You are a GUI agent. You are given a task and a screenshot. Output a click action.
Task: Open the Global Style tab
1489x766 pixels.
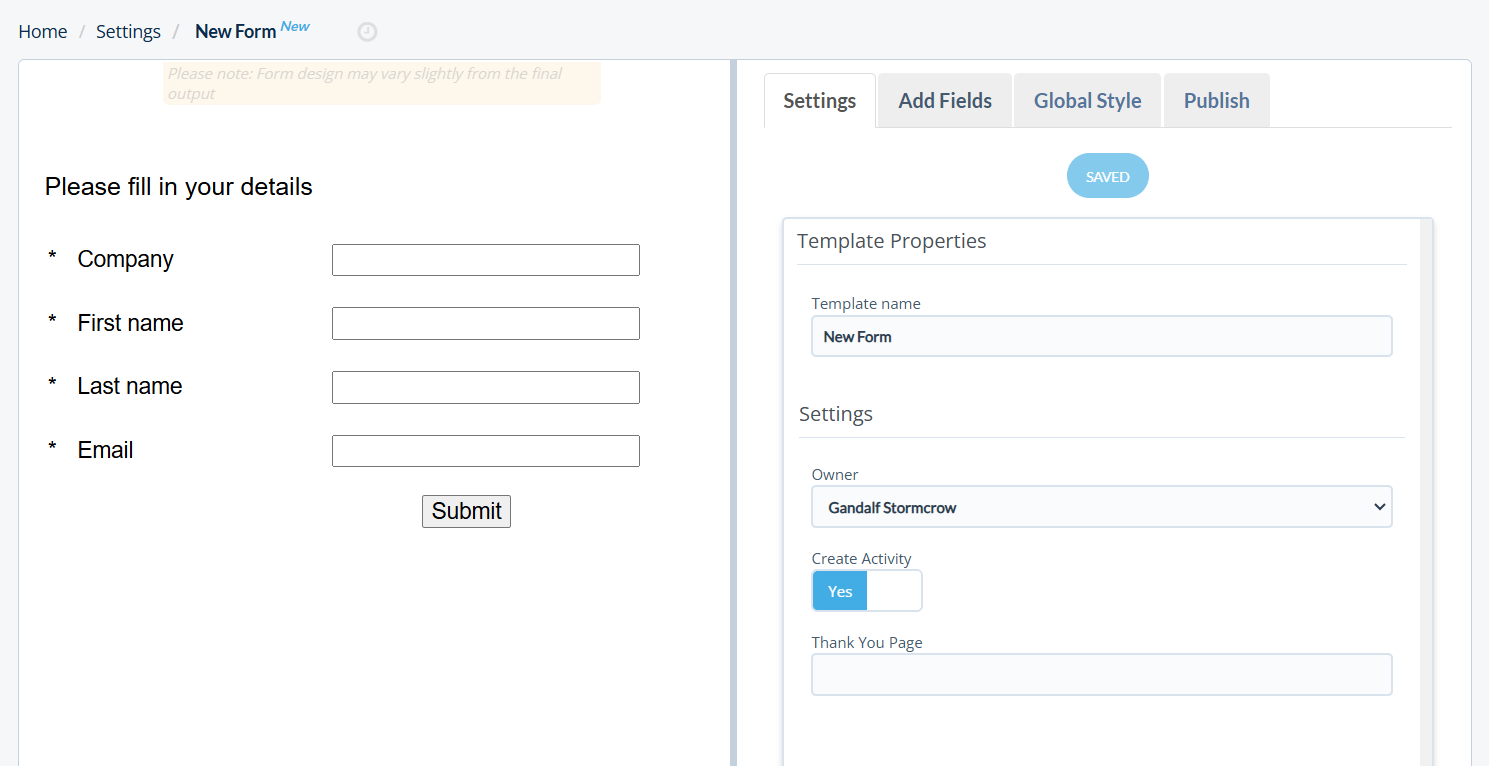point(1088,100)
